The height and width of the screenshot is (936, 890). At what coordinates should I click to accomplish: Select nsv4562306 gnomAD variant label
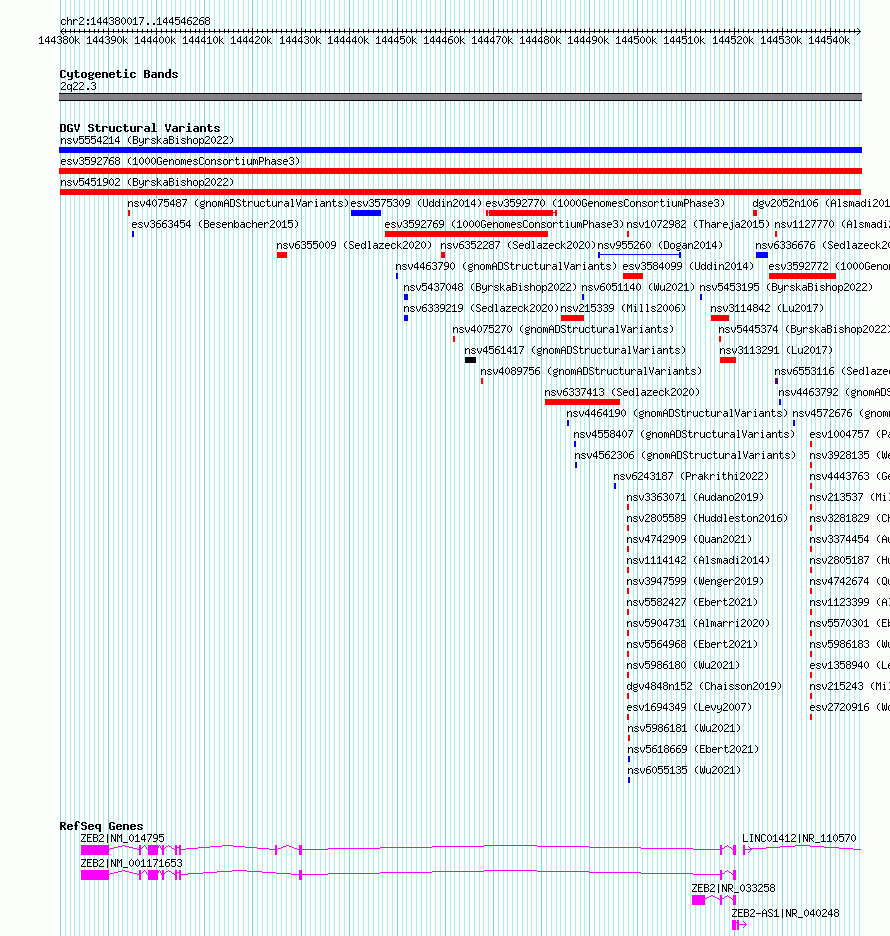click(x=685, y=455)
